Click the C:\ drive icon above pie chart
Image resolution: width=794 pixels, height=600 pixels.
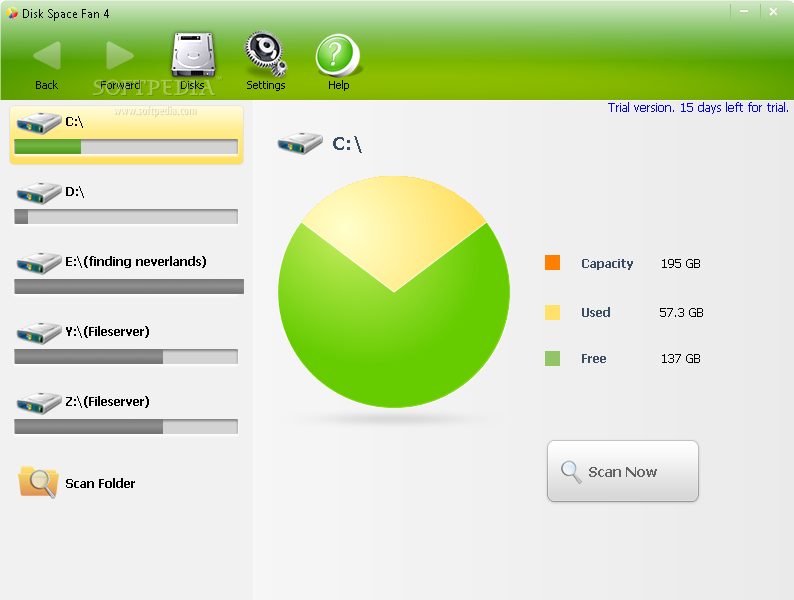pyautogui.click(x=300, y=143)
